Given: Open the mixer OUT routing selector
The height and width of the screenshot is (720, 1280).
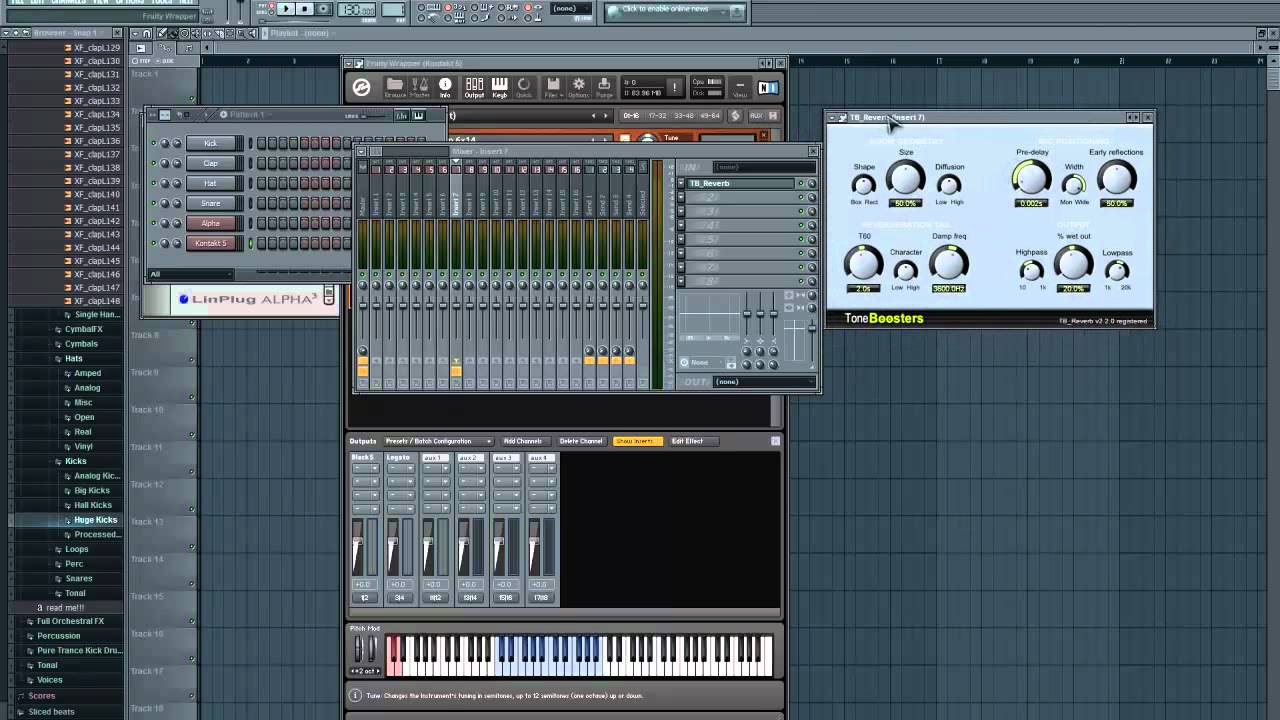Looking at the screenshot, I should pos(764,381).
